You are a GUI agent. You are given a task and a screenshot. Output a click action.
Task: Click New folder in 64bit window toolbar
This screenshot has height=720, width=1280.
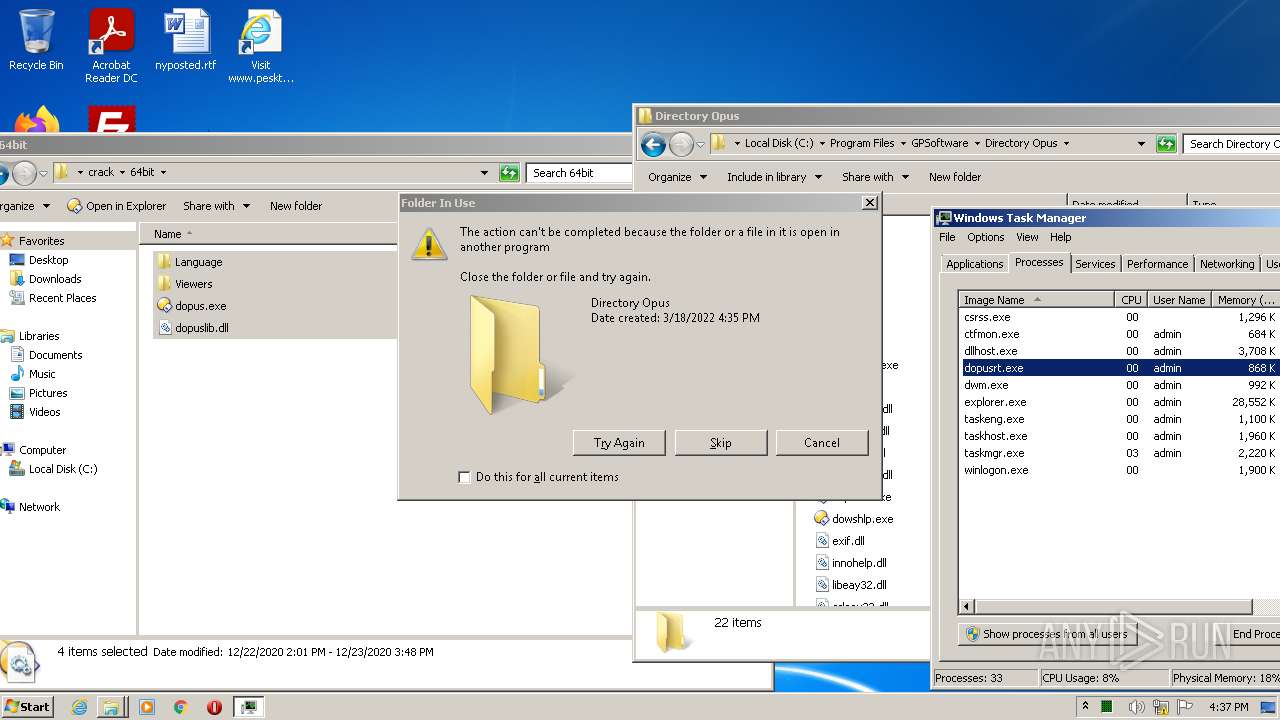(x=296, y=206)
